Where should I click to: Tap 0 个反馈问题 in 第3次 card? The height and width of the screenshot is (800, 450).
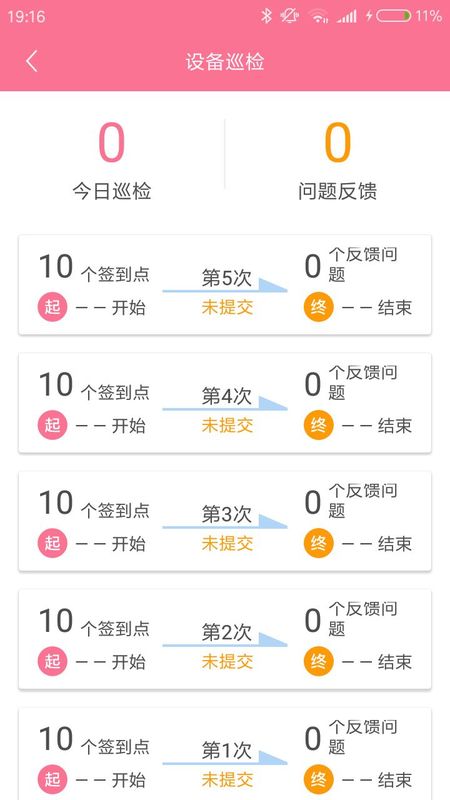coord(351,502)
